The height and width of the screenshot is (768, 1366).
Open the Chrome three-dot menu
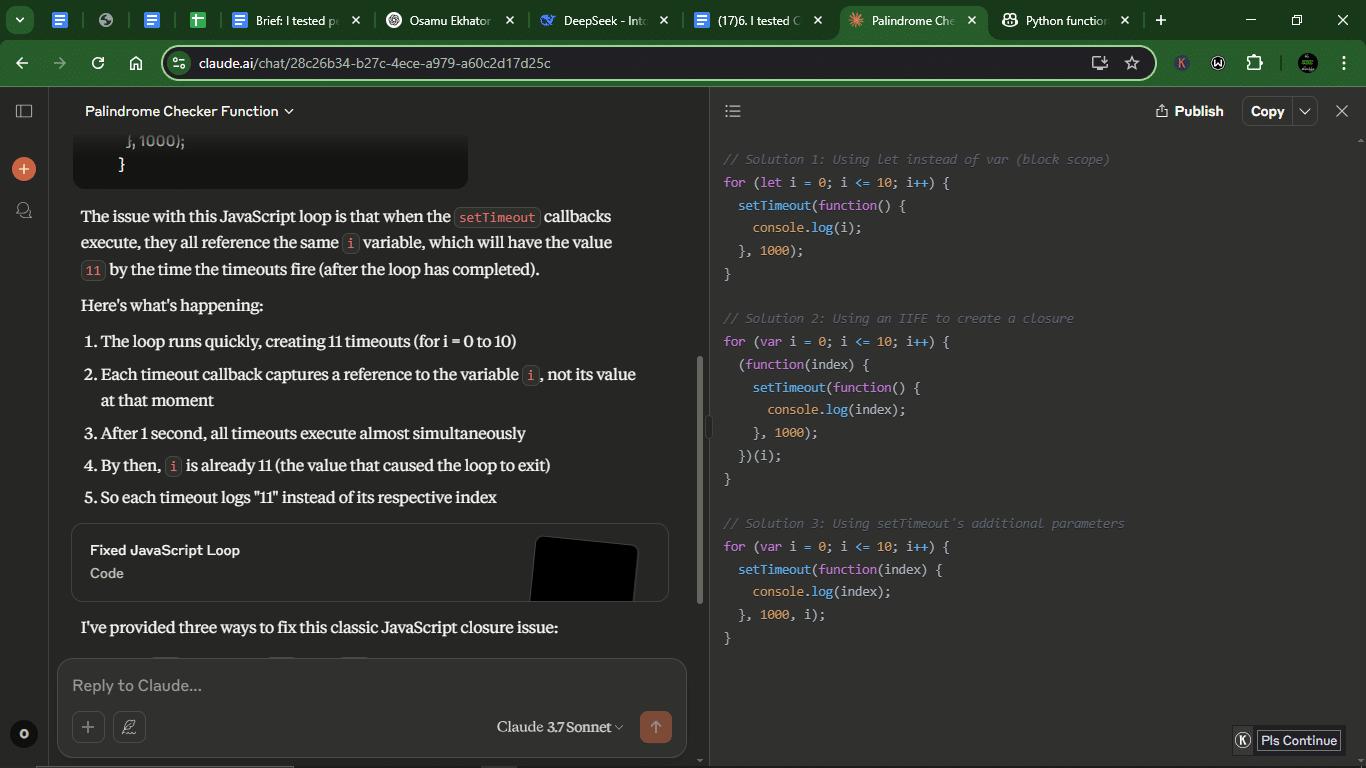tap(1344, 63)
